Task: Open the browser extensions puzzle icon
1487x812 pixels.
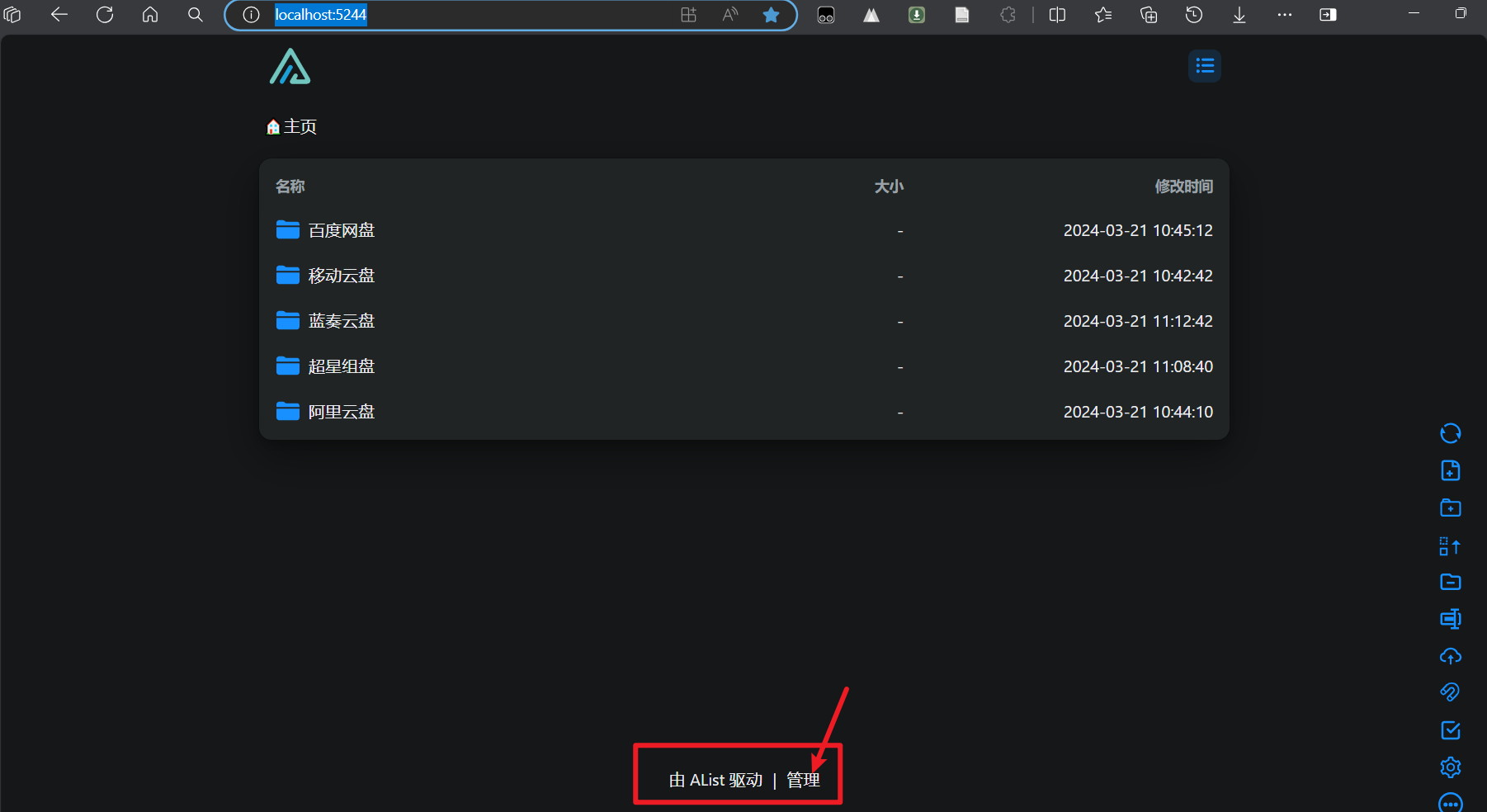Action: pyautogui.click(x=1008, y=15)
